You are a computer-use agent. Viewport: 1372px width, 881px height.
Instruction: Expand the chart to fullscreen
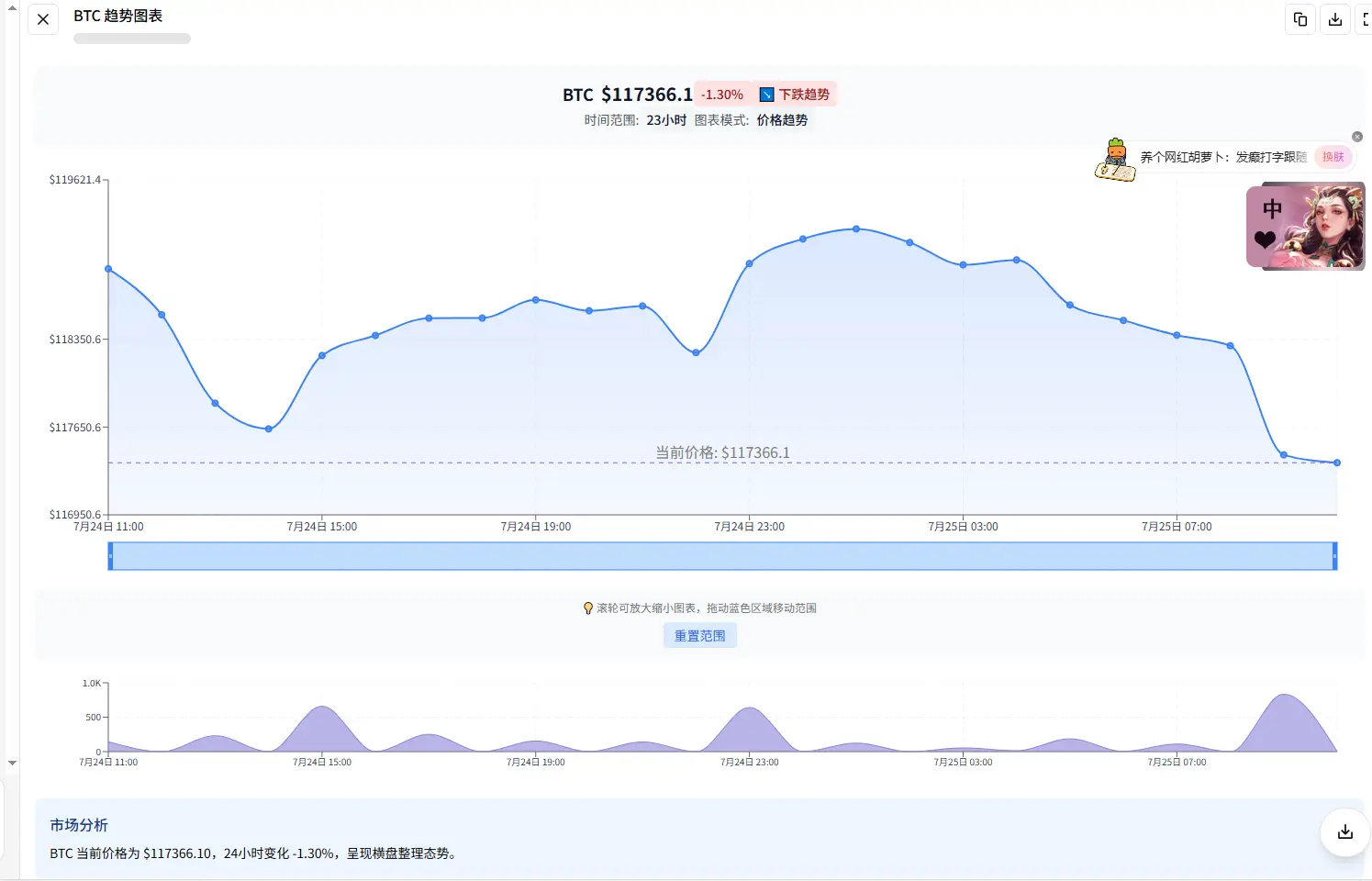(1366, 19)
